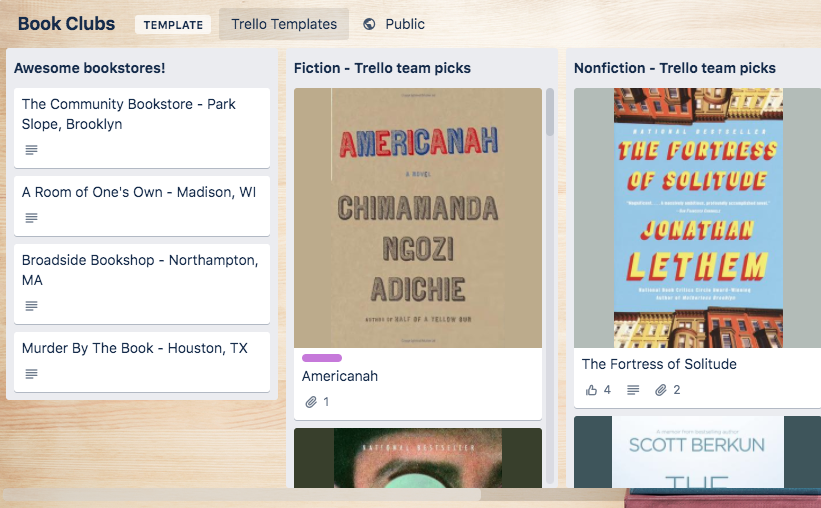This screenshot has height=508, width=821.
Task: Open Broadside Bookshop - Northampton card
Action: click(x=142, y=284)
